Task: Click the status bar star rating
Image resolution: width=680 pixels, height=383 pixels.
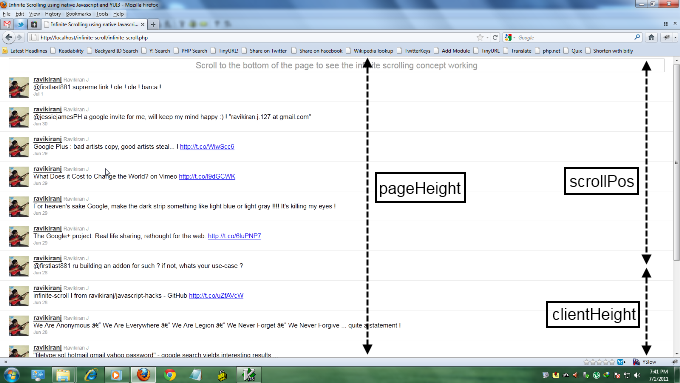Action: pos(599,362)
